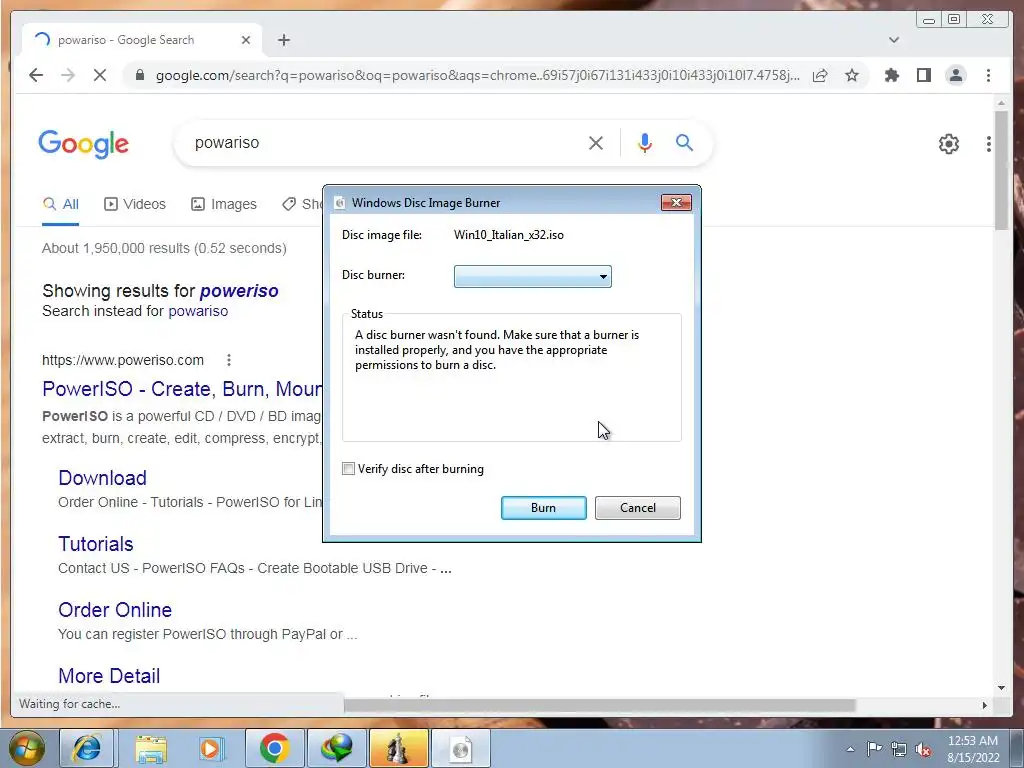
Task: Open the Disc burner dropdown
Action: pyautogui.click(x=533, y=276)
